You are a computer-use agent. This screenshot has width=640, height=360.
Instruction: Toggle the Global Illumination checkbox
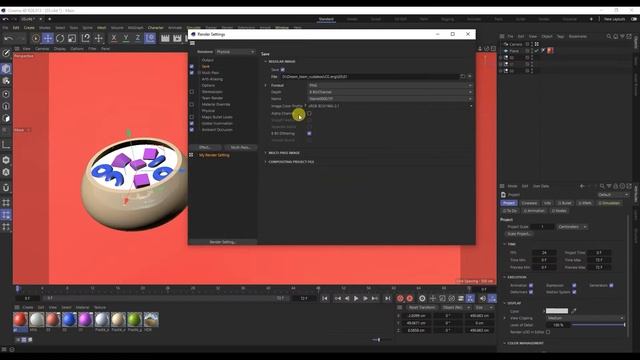pyautogui.click(x=192, y=123)
